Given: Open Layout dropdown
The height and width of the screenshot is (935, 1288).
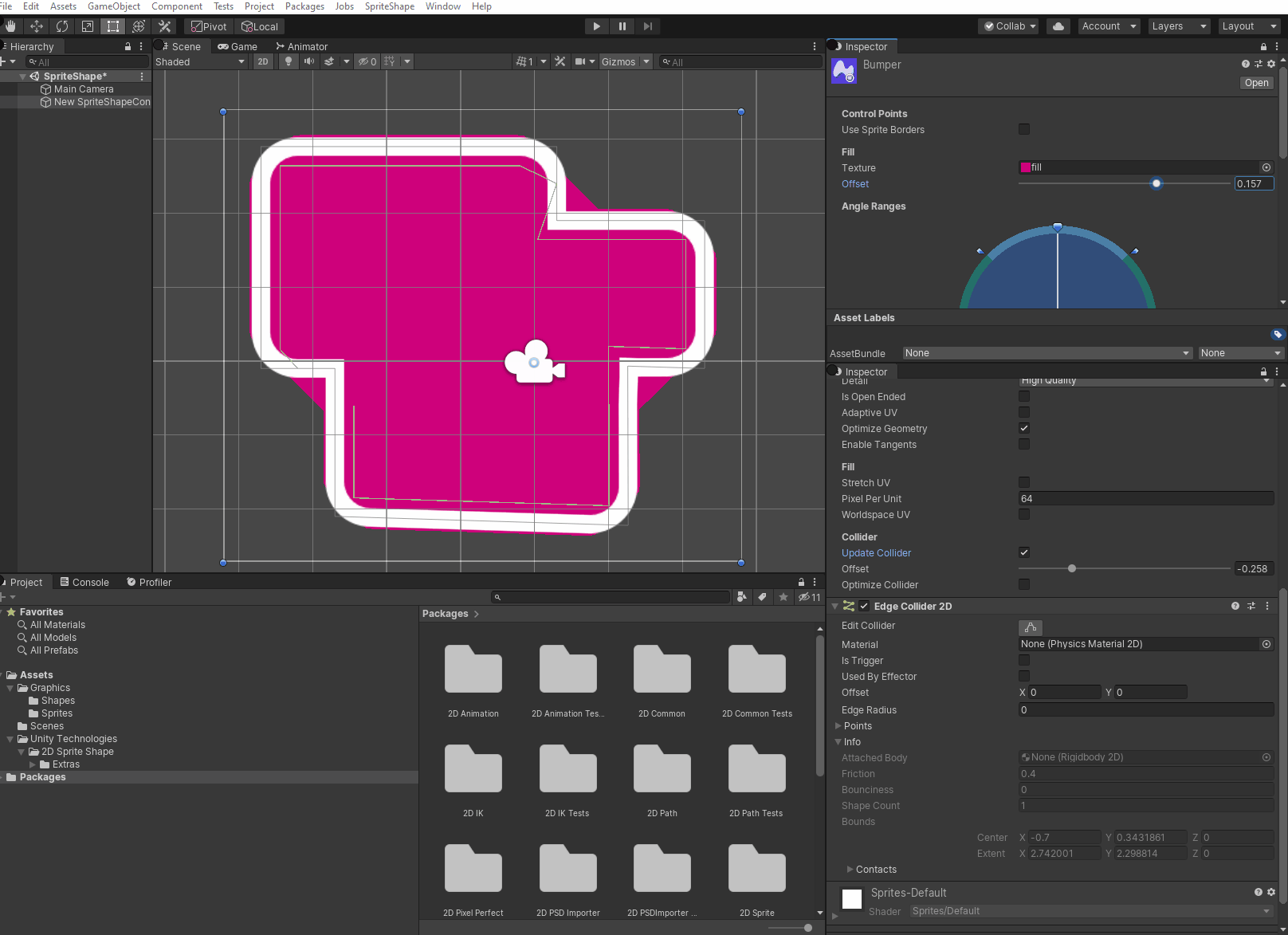Looking at the screenshot, I should point(1249,26).
